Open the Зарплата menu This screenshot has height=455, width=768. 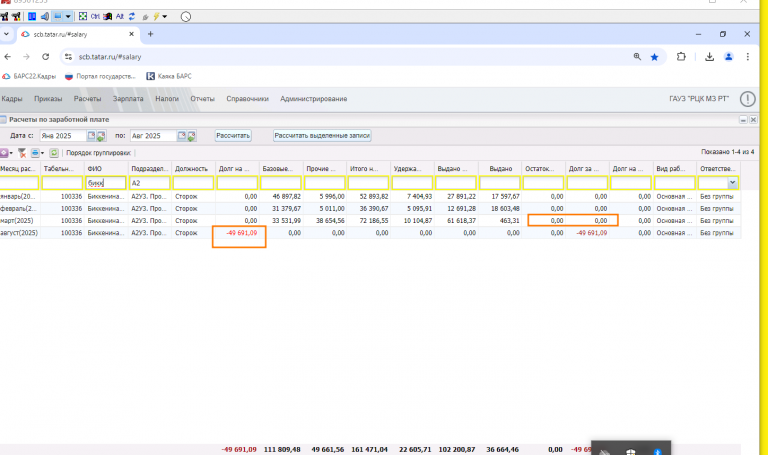tap(128, 99)
